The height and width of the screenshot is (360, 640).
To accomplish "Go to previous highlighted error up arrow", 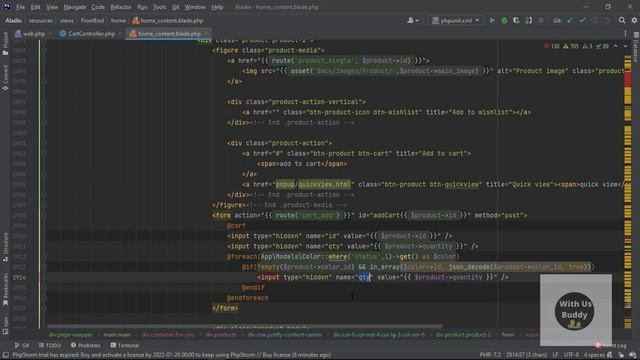I will tap(616, 47).
